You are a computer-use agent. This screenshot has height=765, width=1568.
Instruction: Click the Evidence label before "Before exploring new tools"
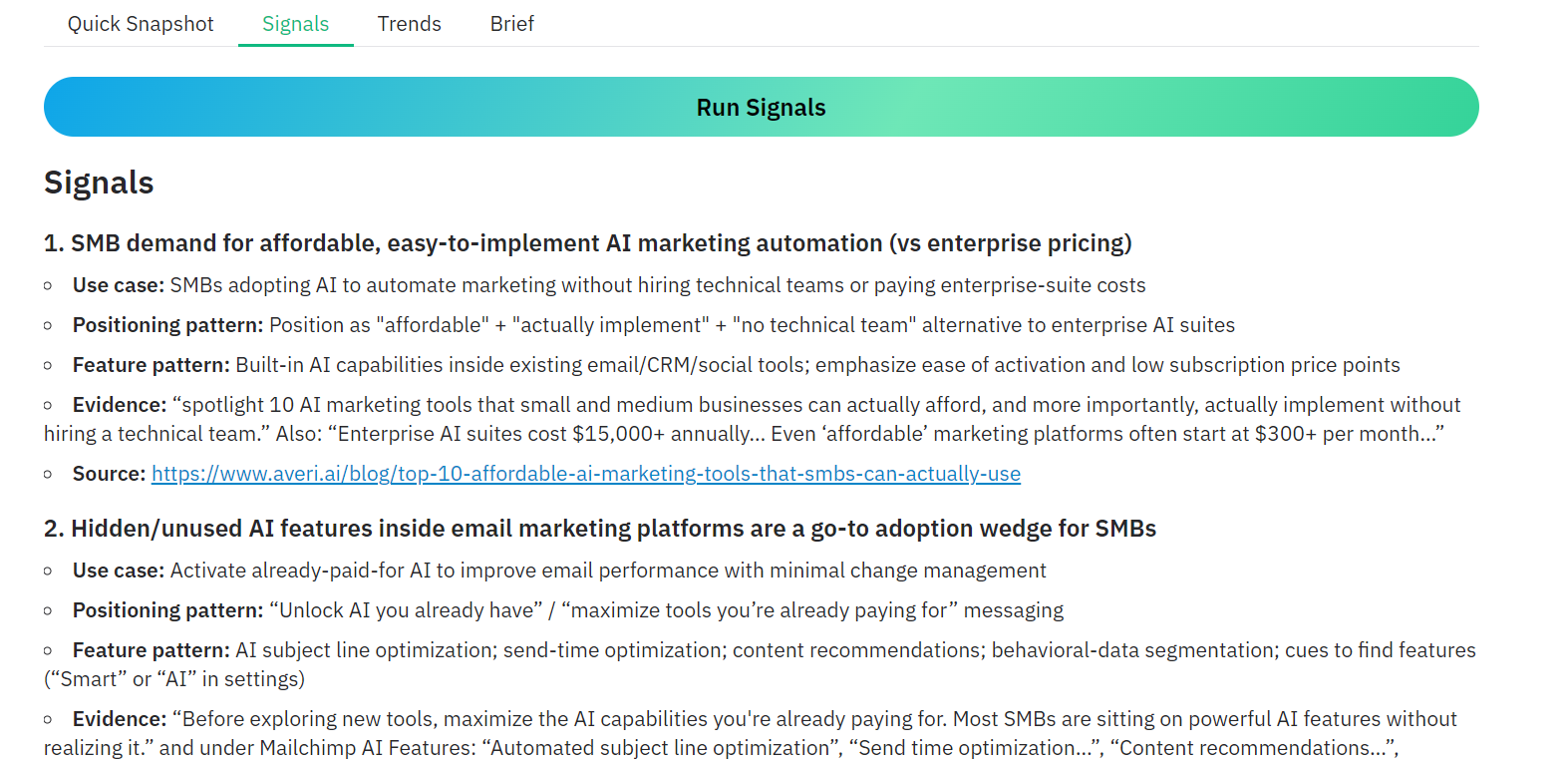point(119,719)
